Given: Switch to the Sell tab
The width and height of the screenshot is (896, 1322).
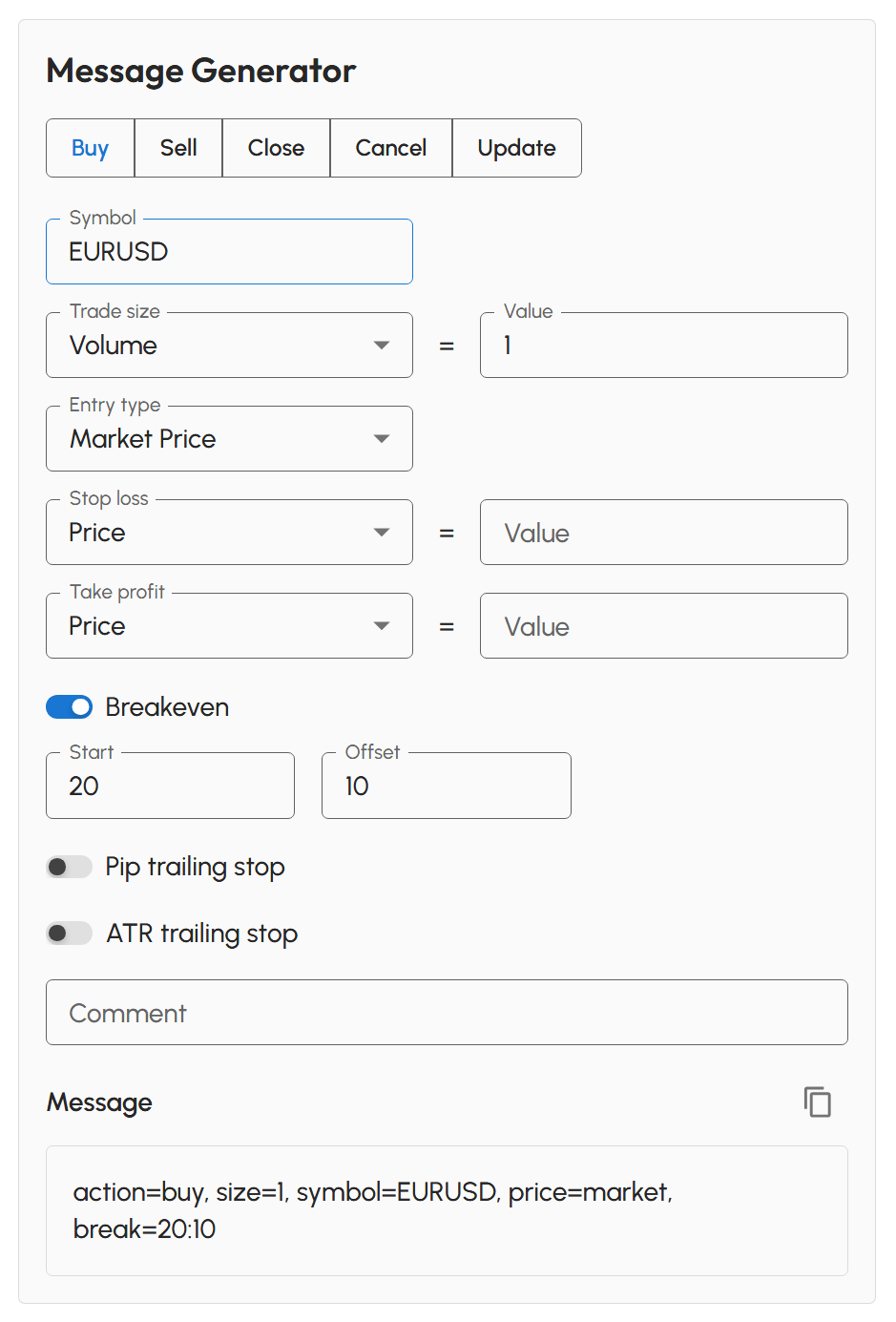Looking at the screenshot, I should (x=177, y=148).
